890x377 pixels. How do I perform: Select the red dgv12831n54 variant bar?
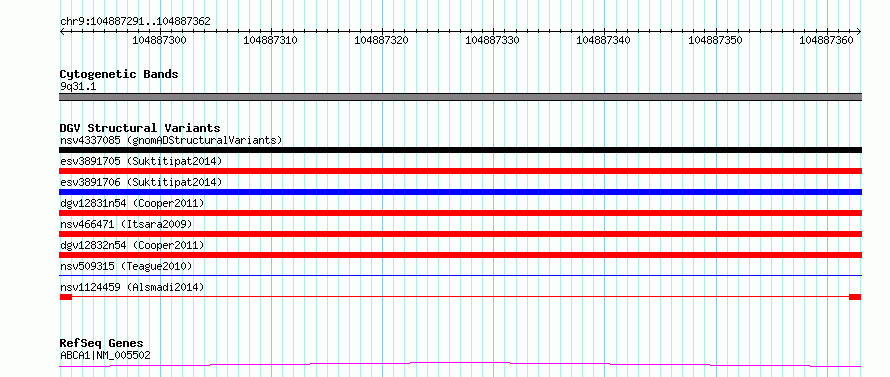[460, 213]
